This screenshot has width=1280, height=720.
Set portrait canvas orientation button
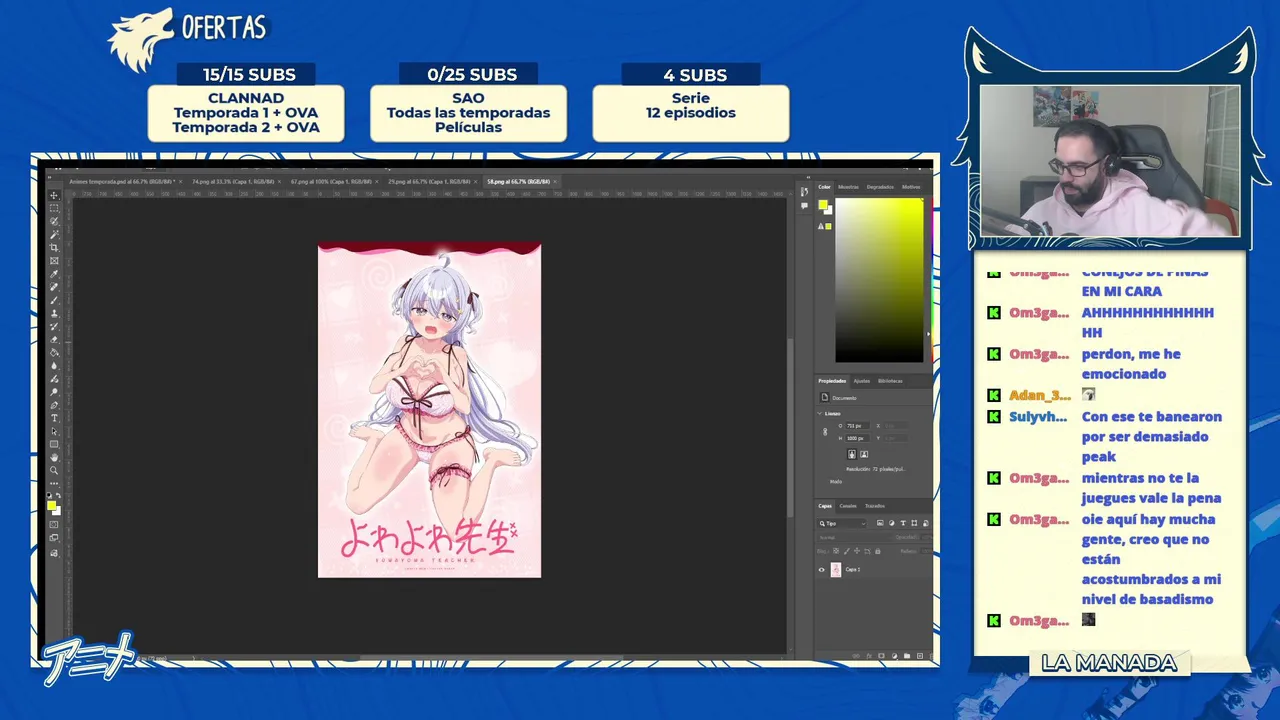(x=851, y=454)
